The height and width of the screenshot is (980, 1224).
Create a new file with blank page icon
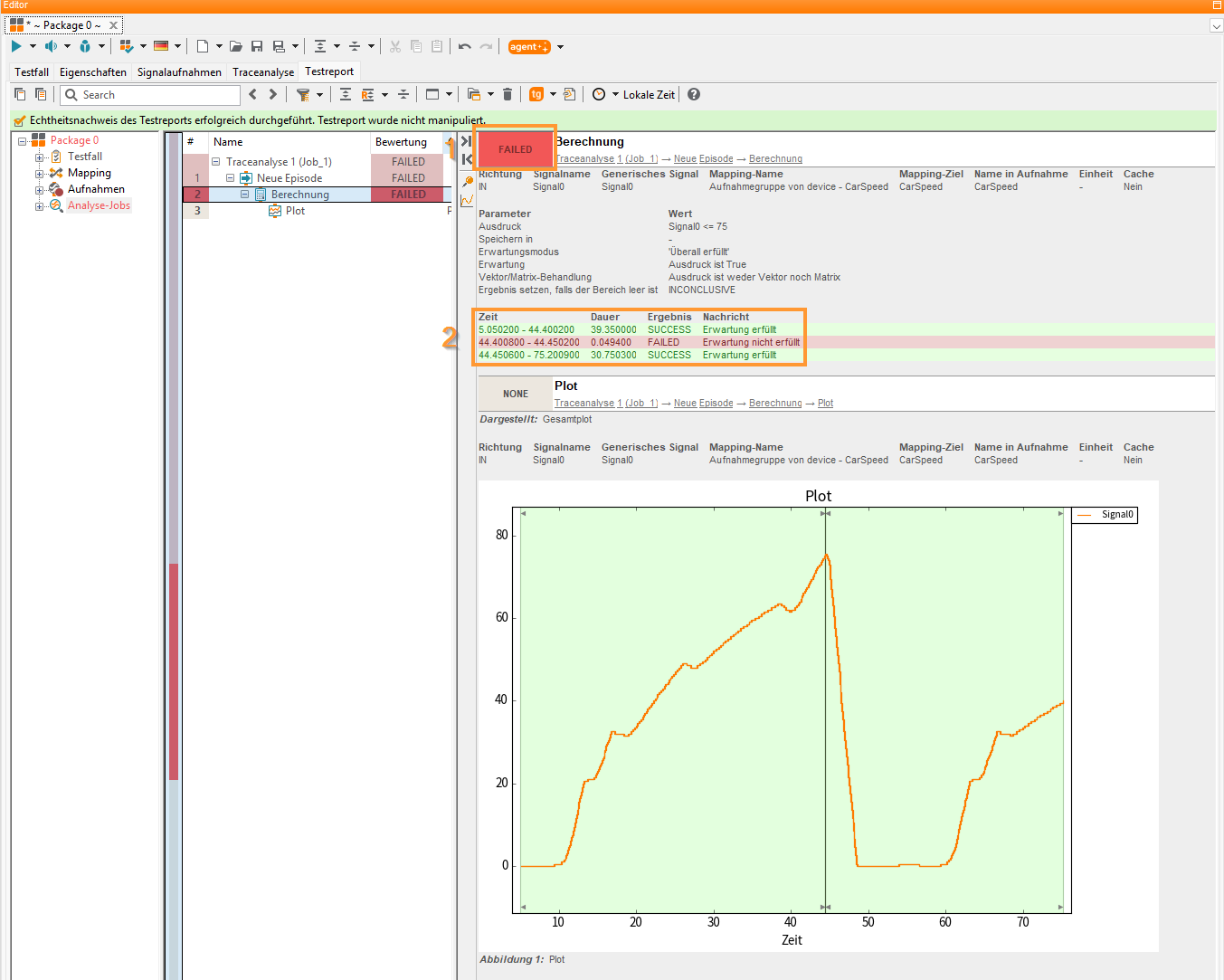[x=203, y=46]
